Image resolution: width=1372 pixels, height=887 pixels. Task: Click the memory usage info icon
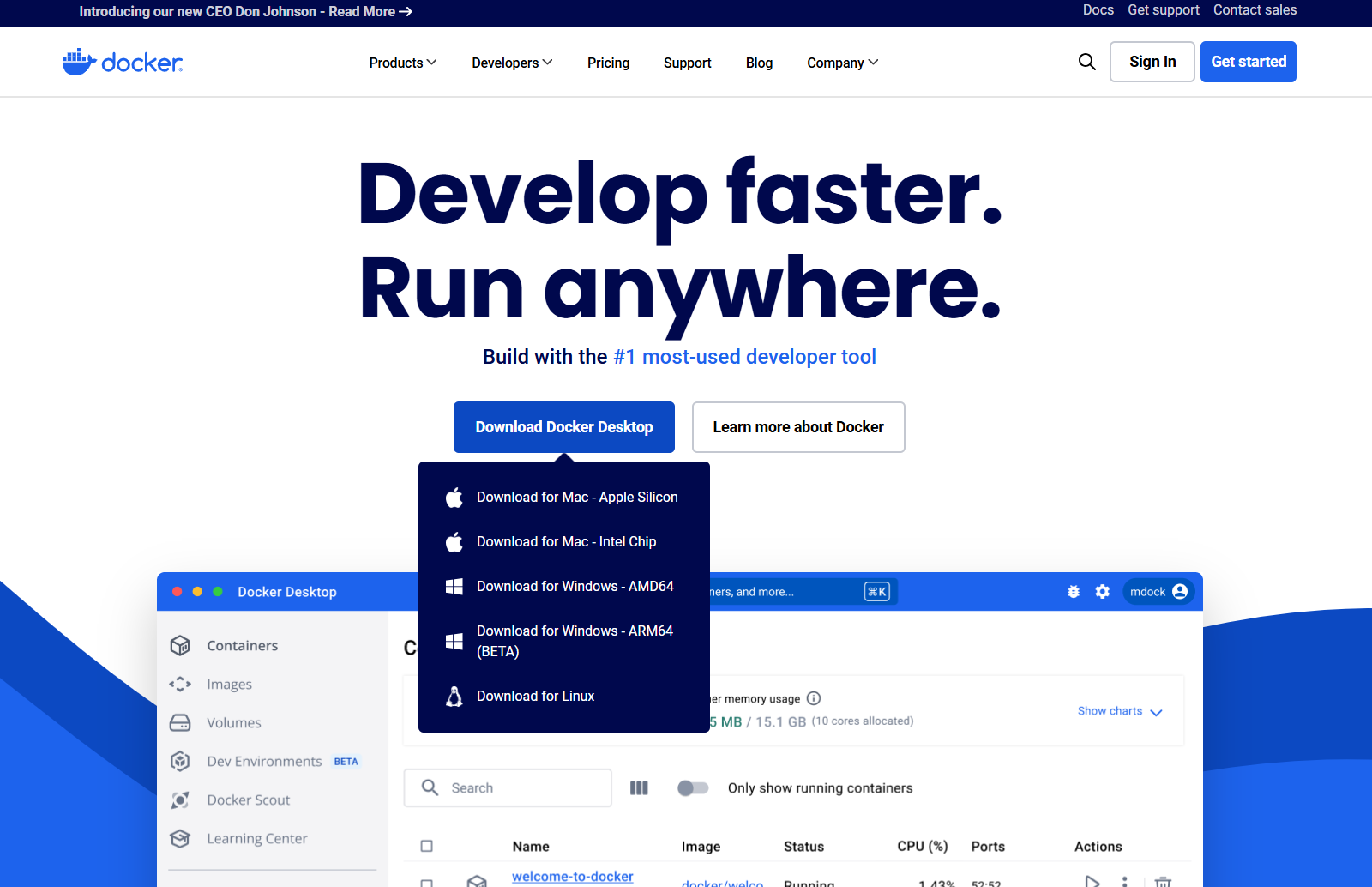[x=814, y=698]
